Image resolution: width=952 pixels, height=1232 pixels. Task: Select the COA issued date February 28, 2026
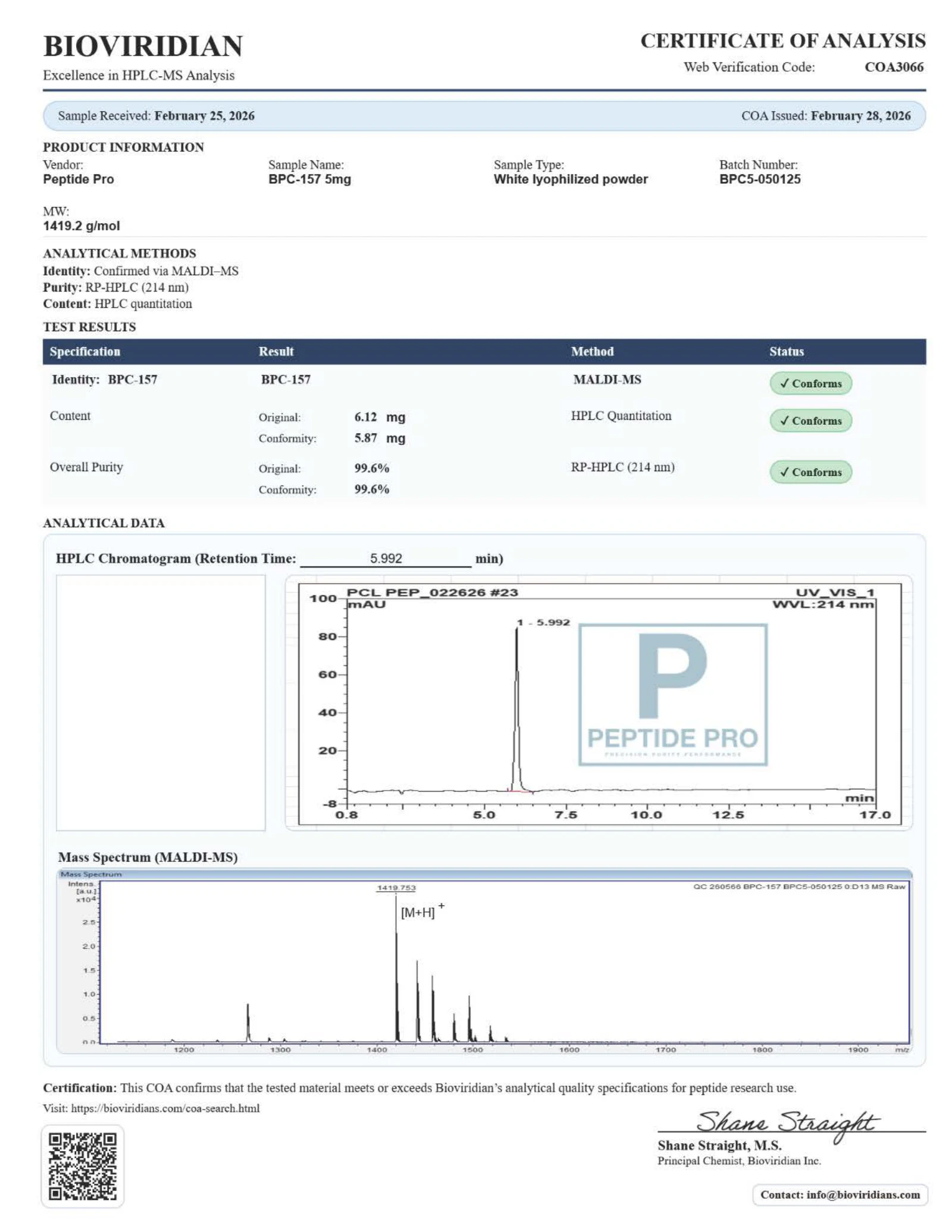tap(860, 115)
